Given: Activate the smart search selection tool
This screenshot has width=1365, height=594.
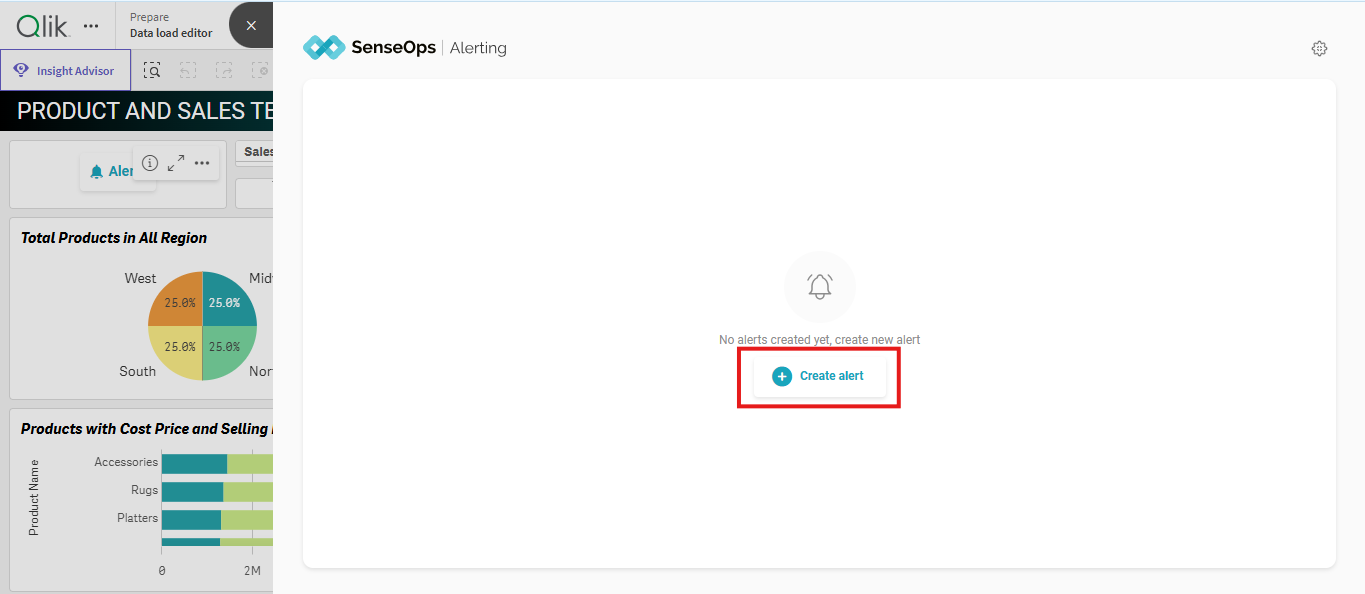Looking at the screenshot, I should 152,70.
